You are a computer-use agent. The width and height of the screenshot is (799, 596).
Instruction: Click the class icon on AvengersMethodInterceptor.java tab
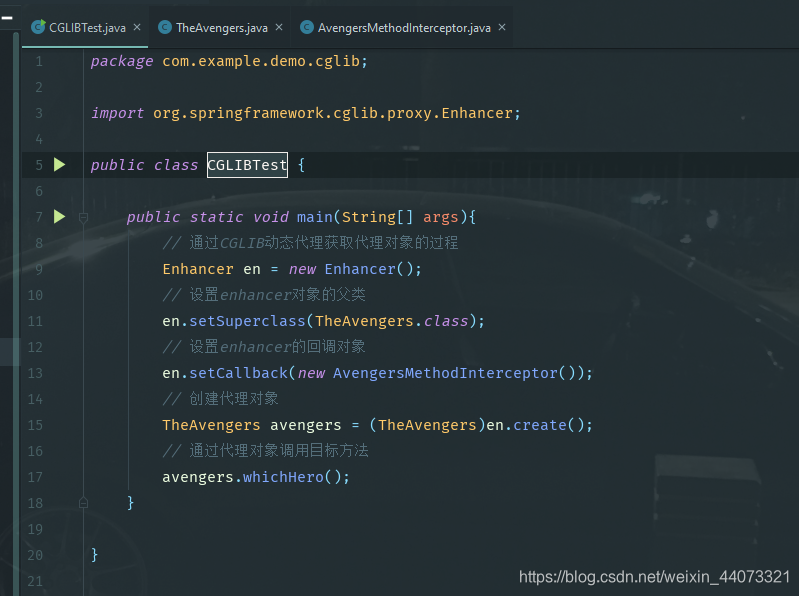coord(306,27)
